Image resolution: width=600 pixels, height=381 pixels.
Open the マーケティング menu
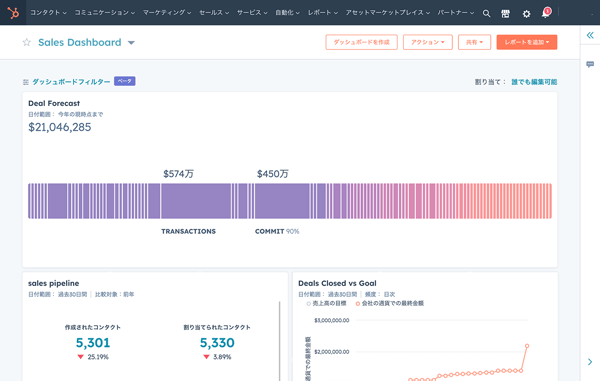[167, 13]
